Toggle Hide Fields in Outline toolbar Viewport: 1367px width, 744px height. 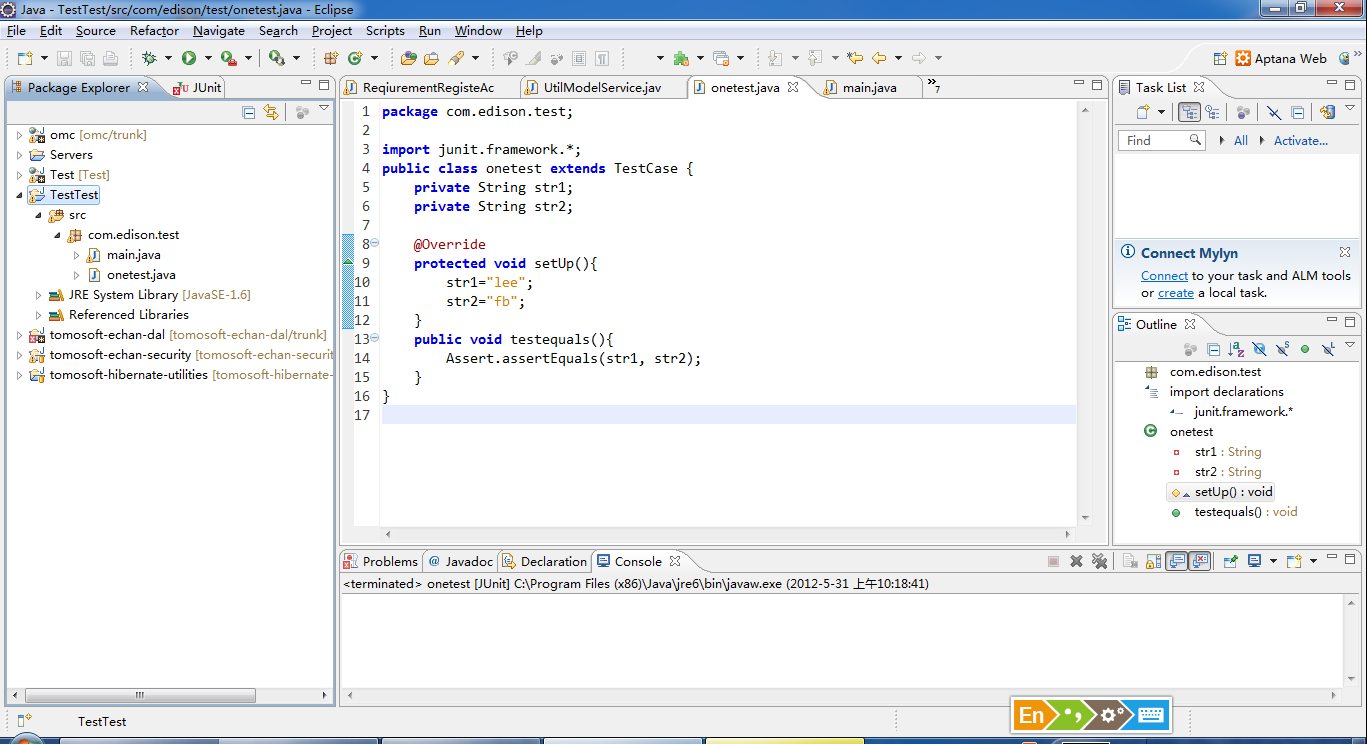tap(1259, 349)
